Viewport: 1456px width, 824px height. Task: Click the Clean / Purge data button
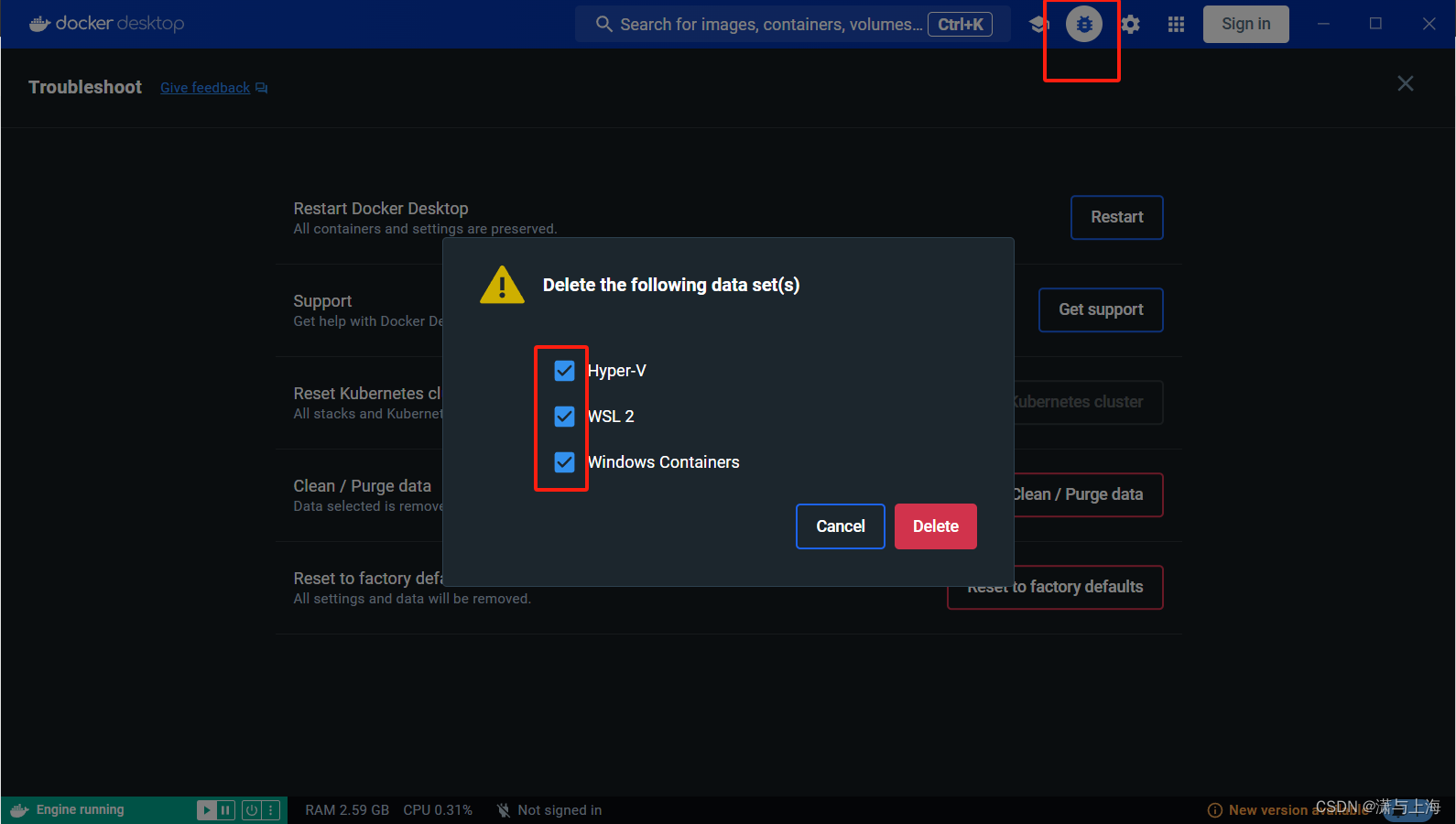[1088, 494]
